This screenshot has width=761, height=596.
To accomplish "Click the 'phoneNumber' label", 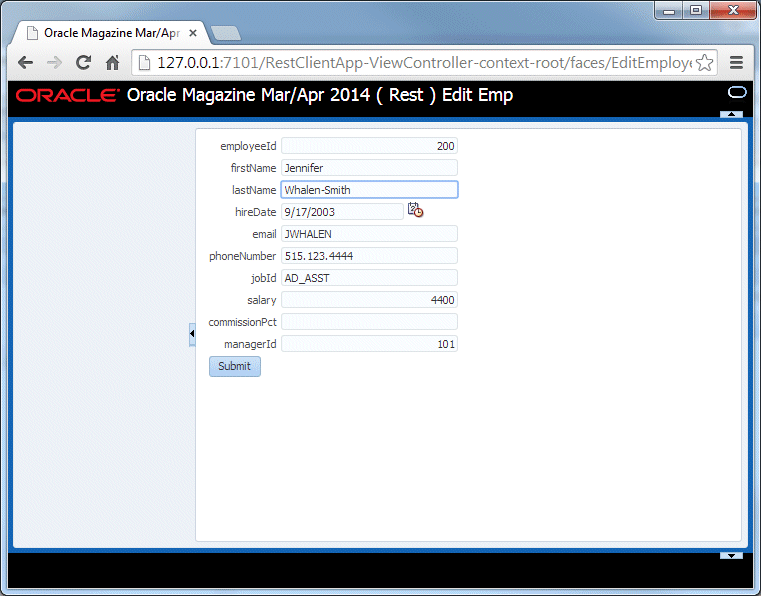I will (242, 256).
